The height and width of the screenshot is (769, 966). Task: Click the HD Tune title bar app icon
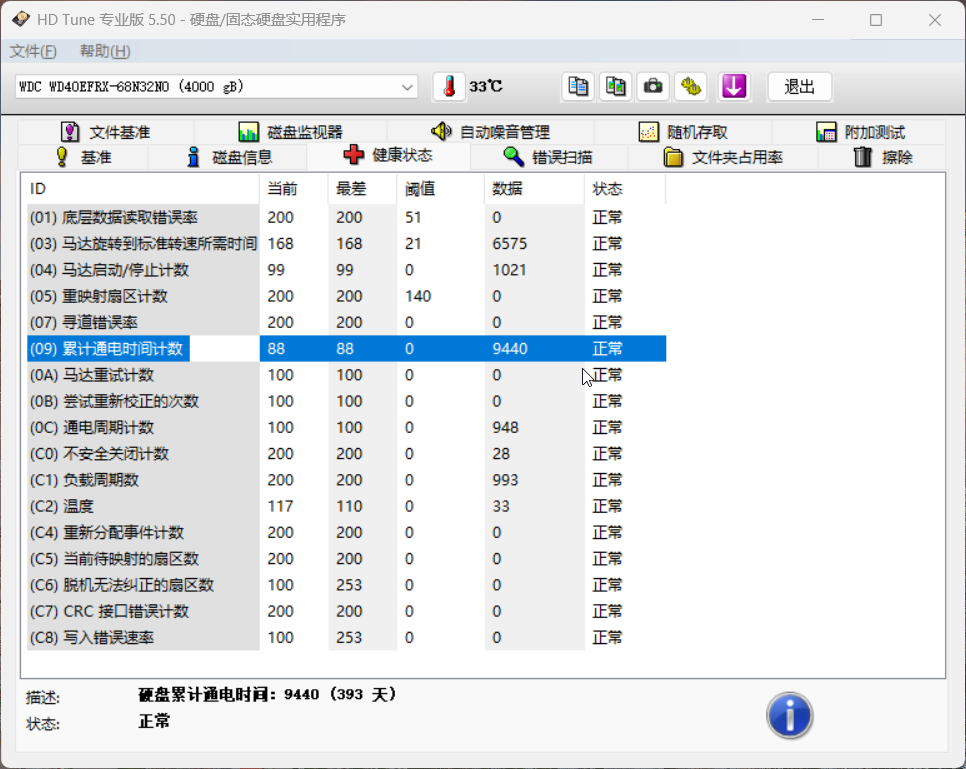[20, 19]
